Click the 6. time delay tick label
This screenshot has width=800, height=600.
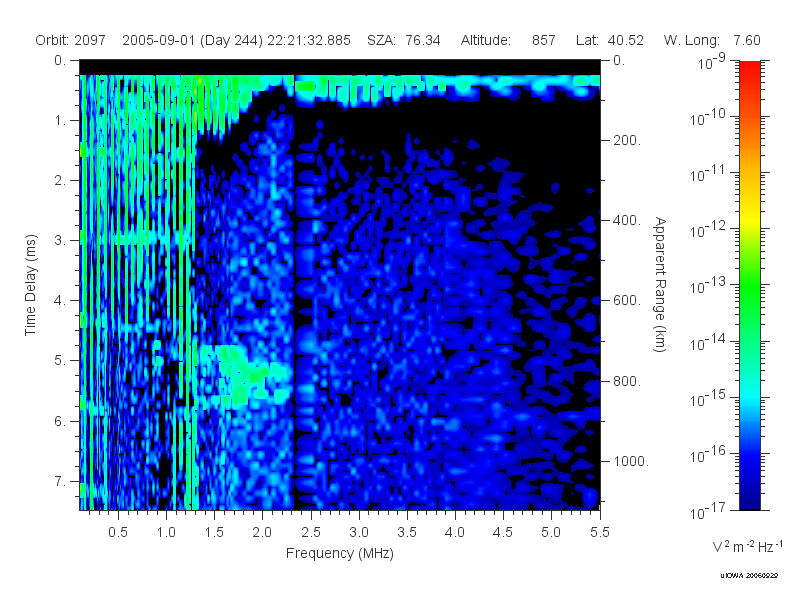(61, 421)
